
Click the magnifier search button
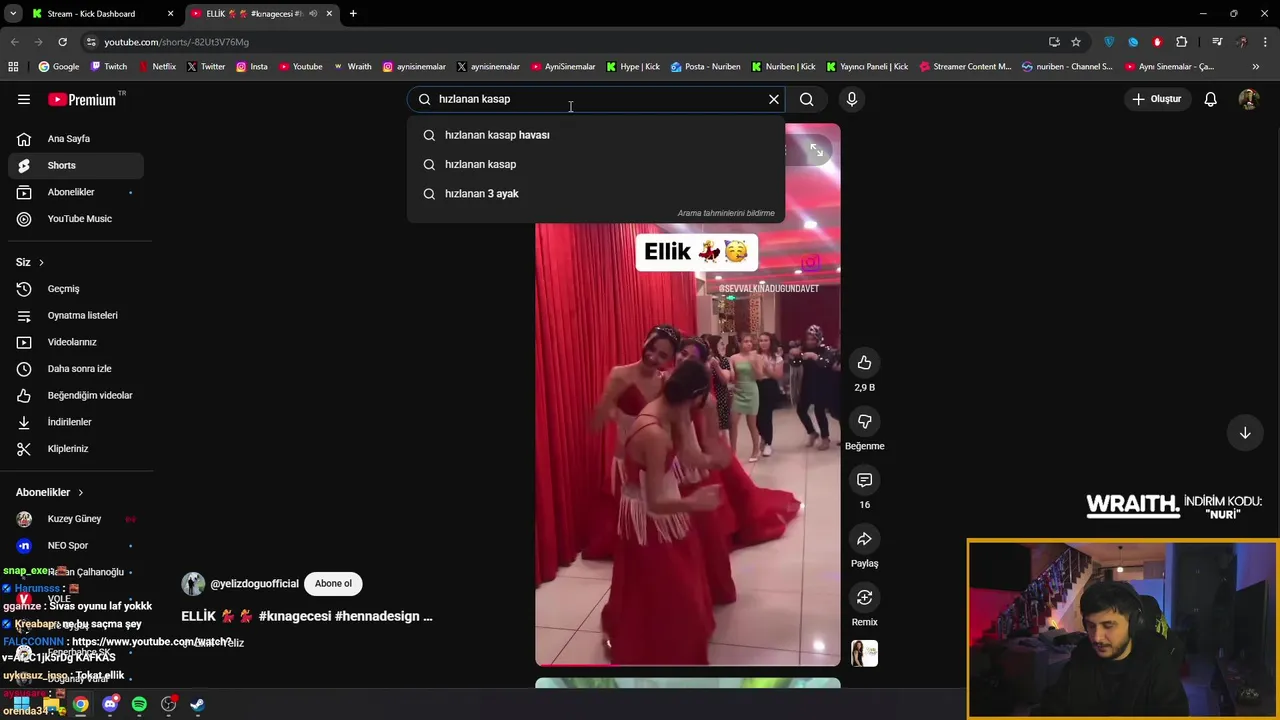[806, 99]
